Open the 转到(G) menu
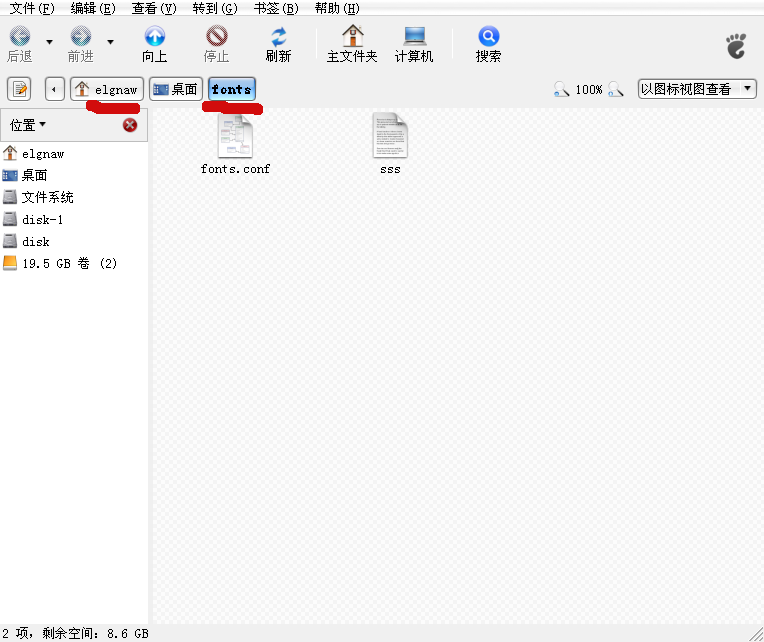764x642 pixels. pos(215,8)
